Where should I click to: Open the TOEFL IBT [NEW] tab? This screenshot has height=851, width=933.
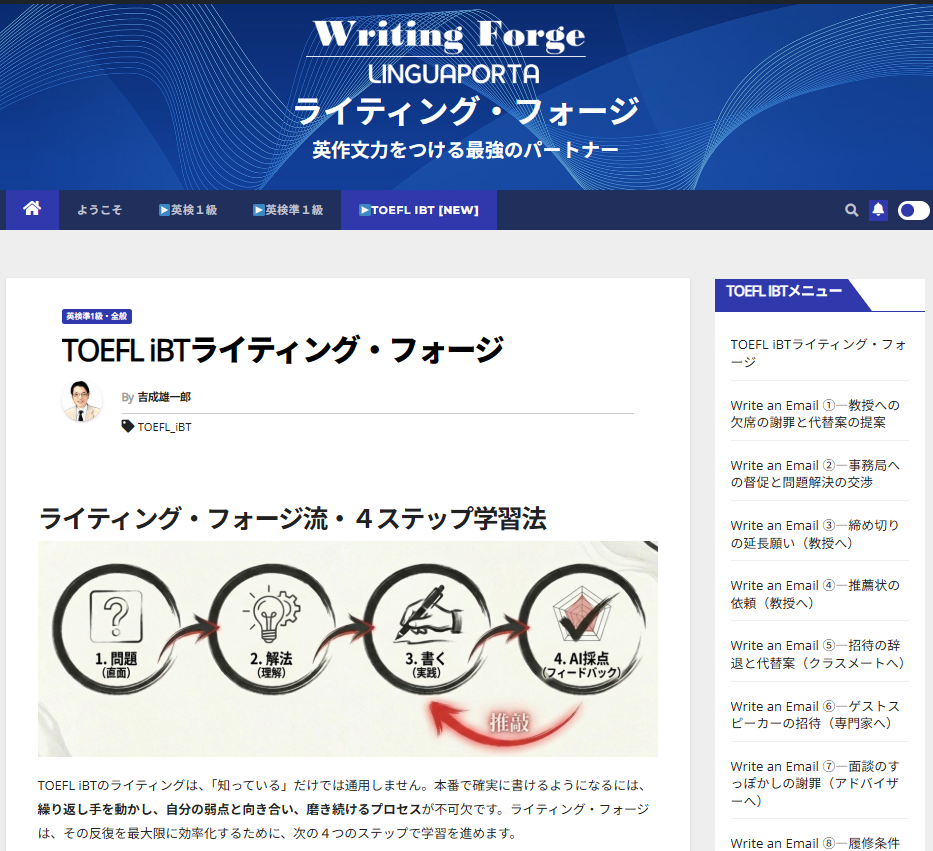418,210
